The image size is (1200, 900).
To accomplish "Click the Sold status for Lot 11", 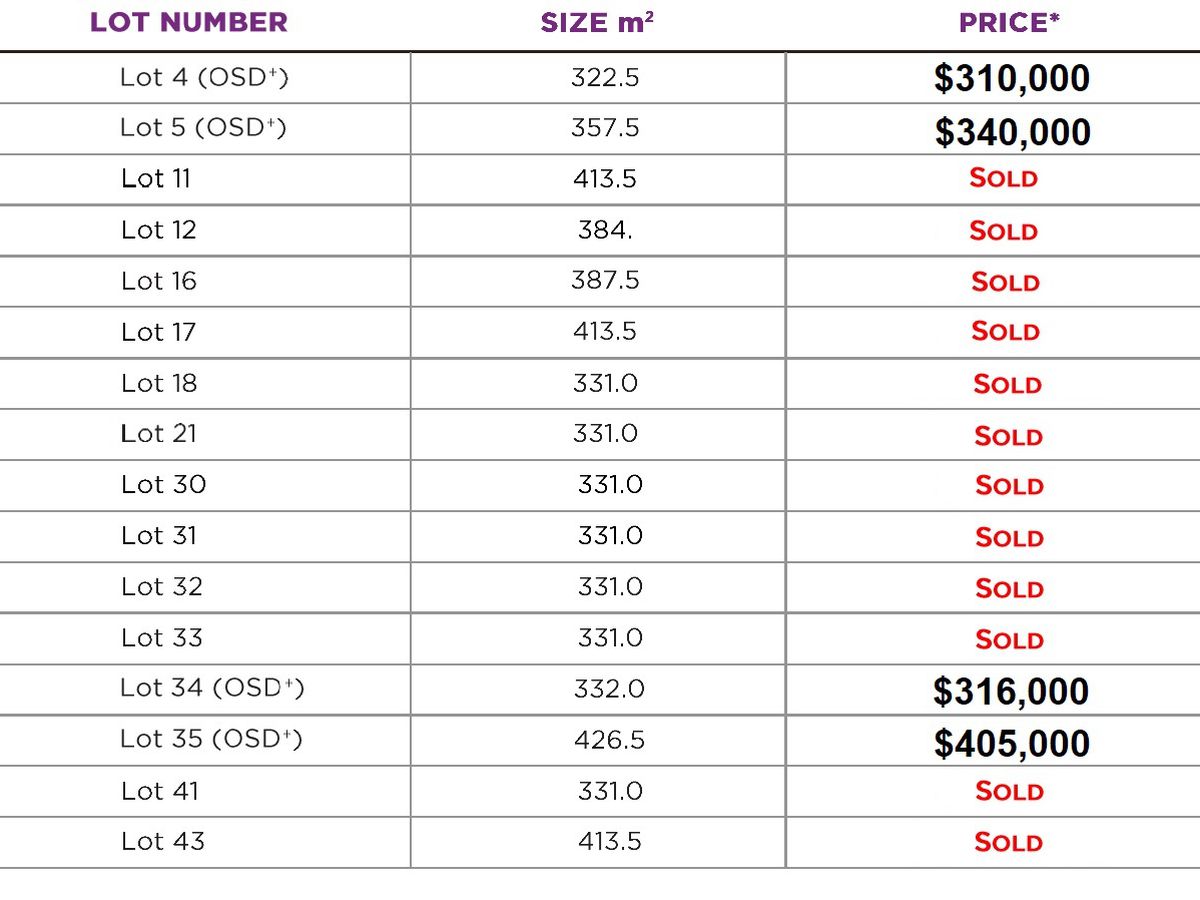I will pyautogui.click(x=1003, y=179).
